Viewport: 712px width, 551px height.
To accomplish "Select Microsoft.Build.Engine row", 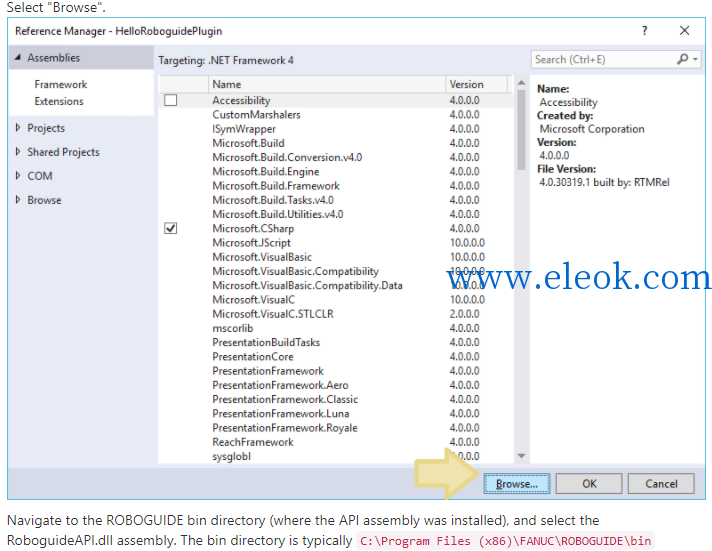I will 336,172.
